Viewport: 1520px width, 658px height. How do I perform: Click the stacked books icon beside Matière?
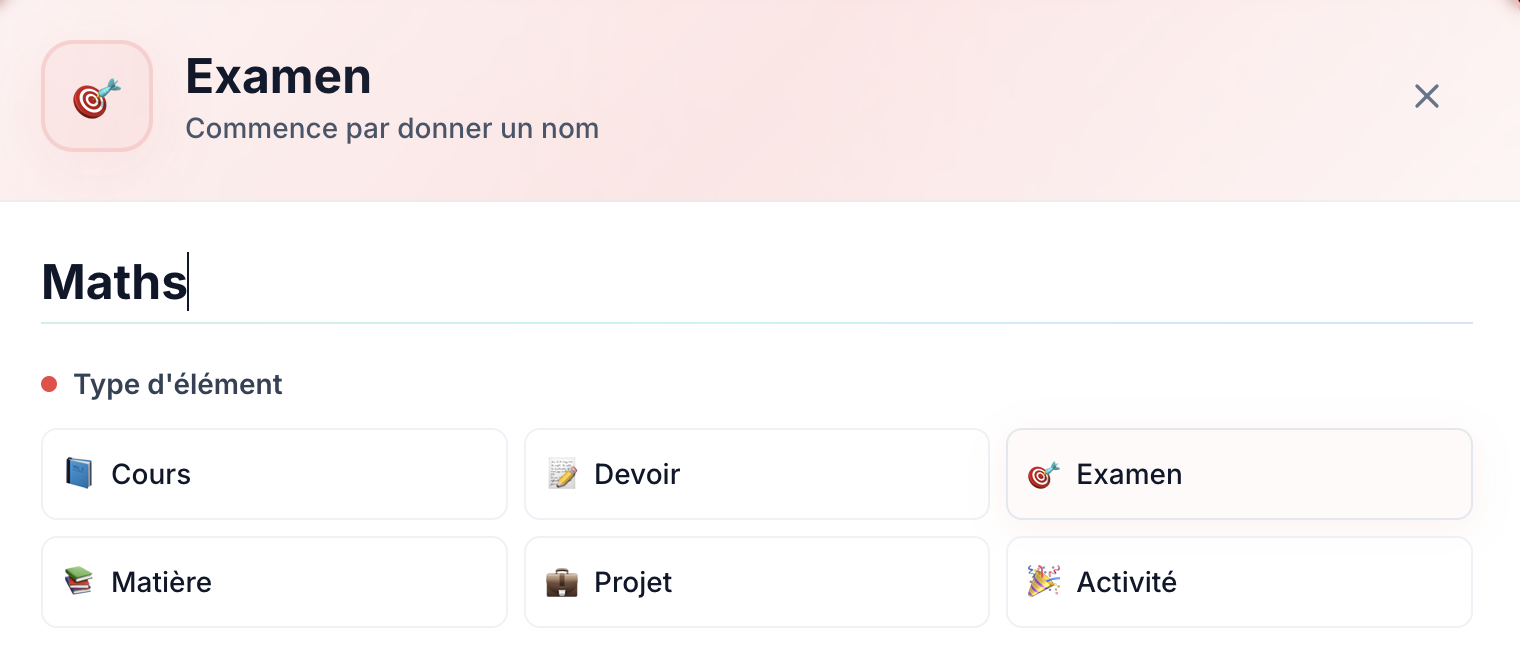pyautogui.click(x=79, y=581)
